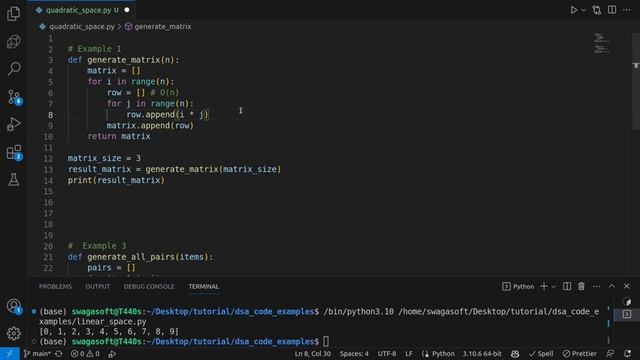This screenshot has height=360, width=640.
Task: Change end of line sequence LF
Action: pos(409,353)
